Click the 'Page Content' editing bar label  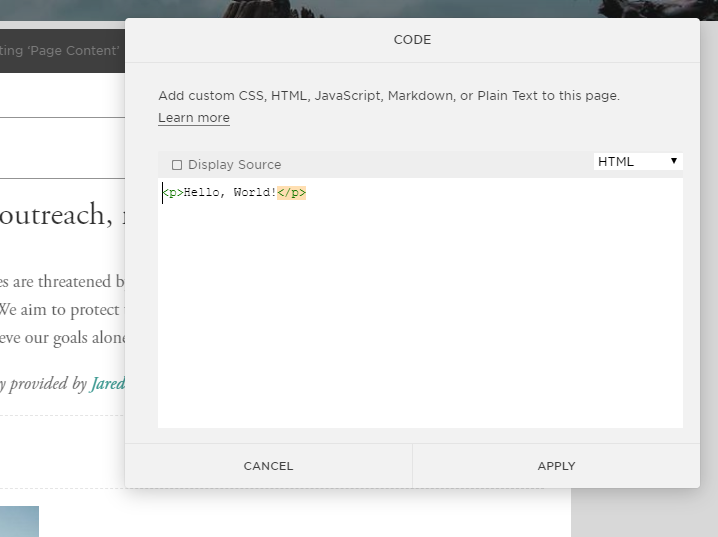(60, 50)
